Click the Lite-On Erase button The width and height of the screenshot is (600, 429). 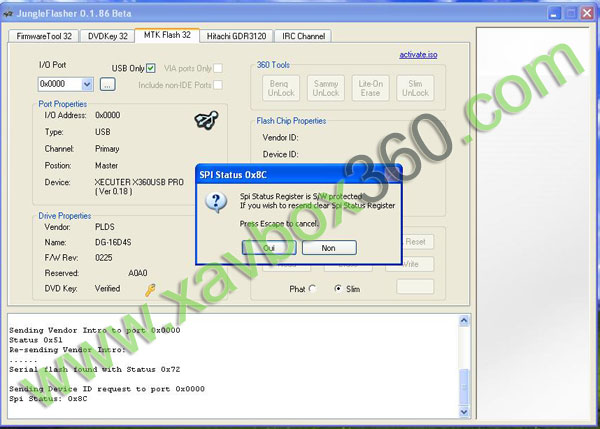point(370,88)
